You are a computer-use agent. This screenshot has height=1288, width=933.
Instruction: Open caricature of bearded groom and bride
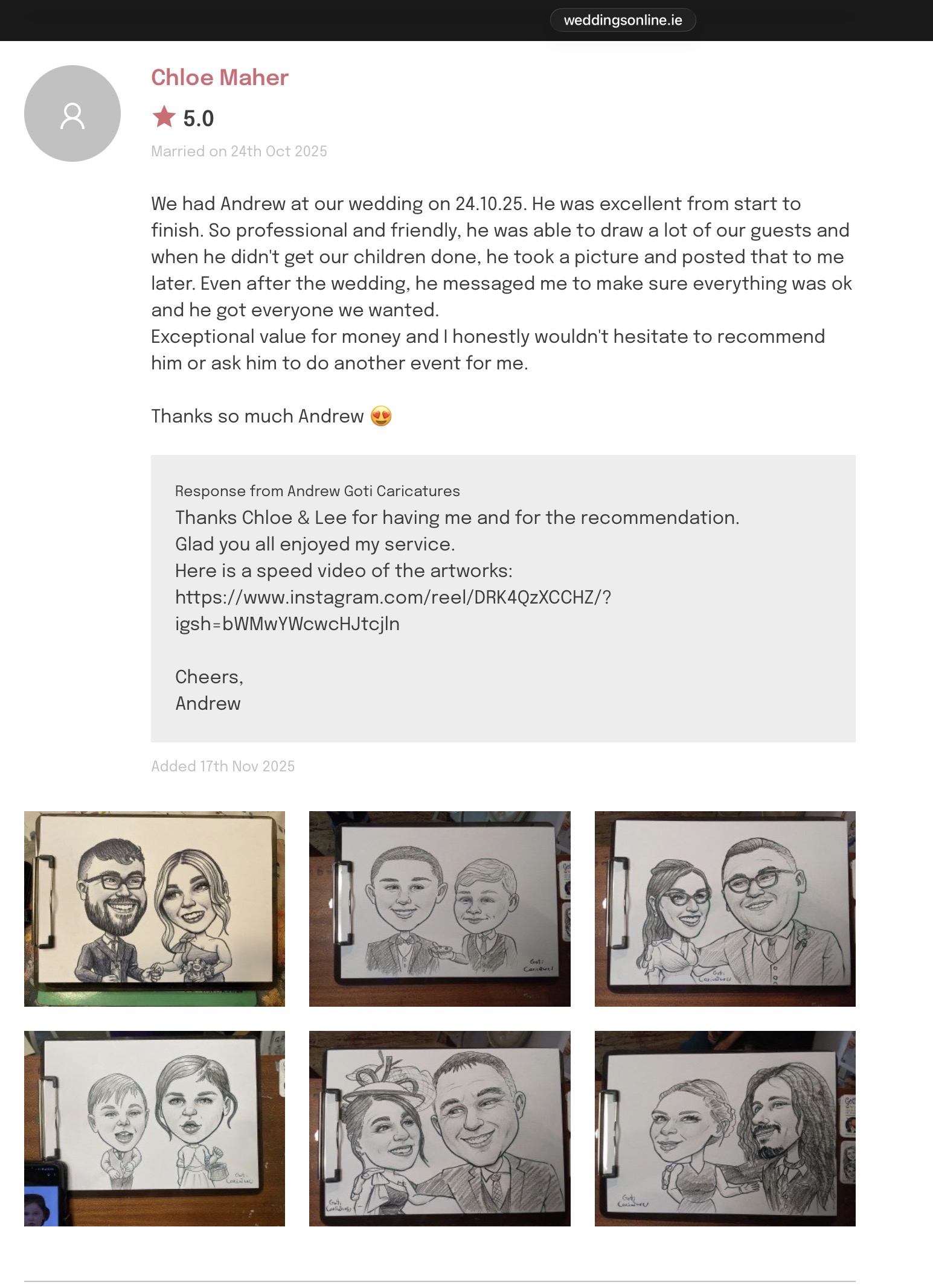coord(155,908)
